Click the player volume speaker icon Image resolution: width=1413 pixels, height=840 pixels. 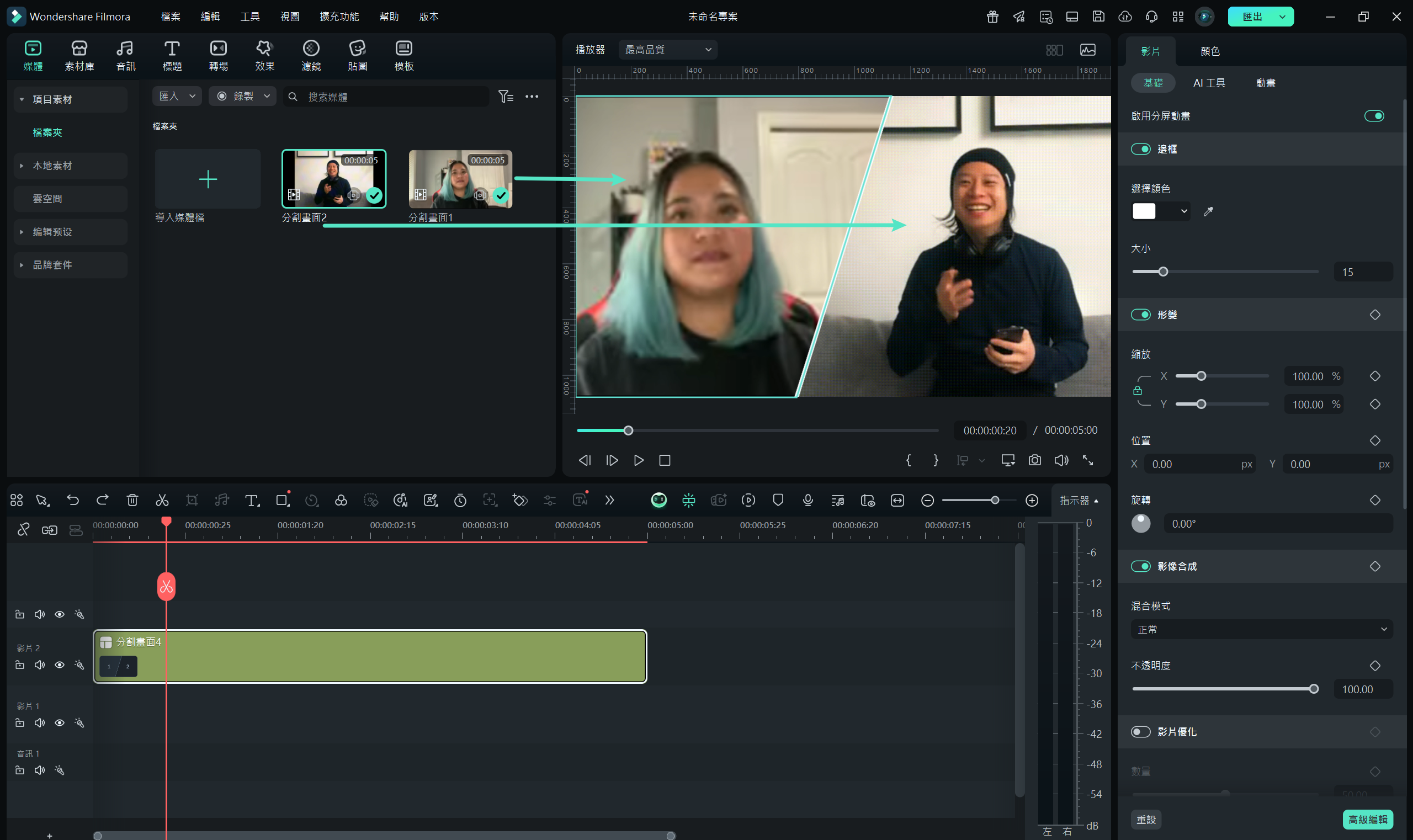pyautogui.click(x=1061, y=460)
